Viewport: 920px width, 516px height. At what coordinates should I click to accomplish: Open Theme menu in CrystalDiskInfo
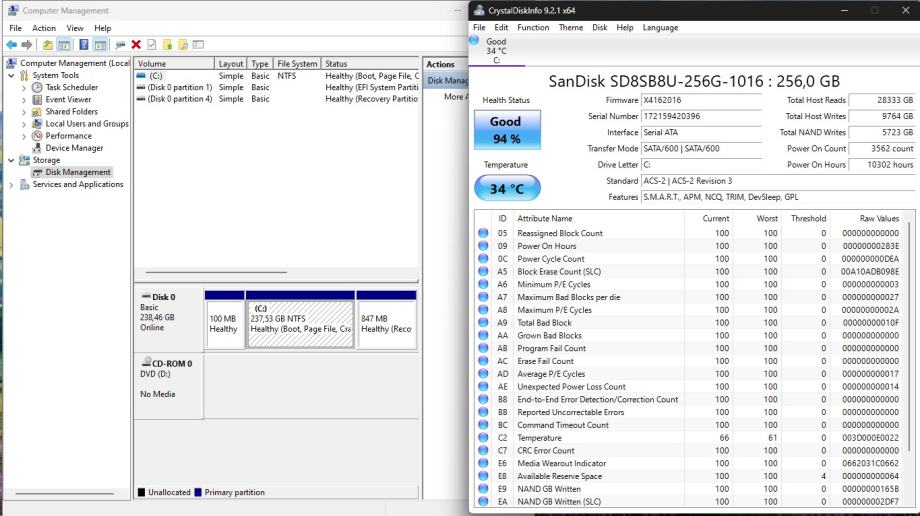click(571, 27)
